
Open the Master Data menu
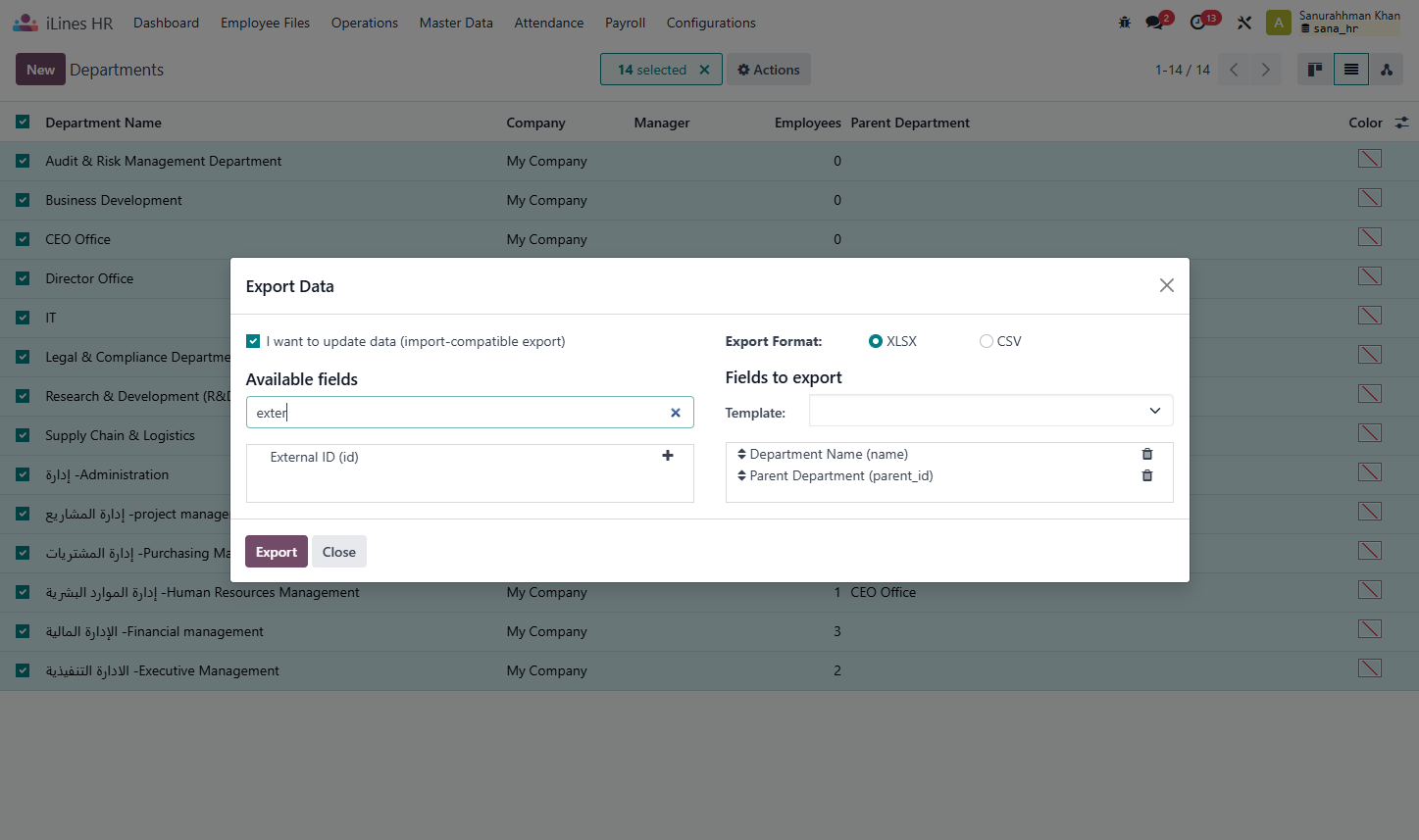coord(456,23)
